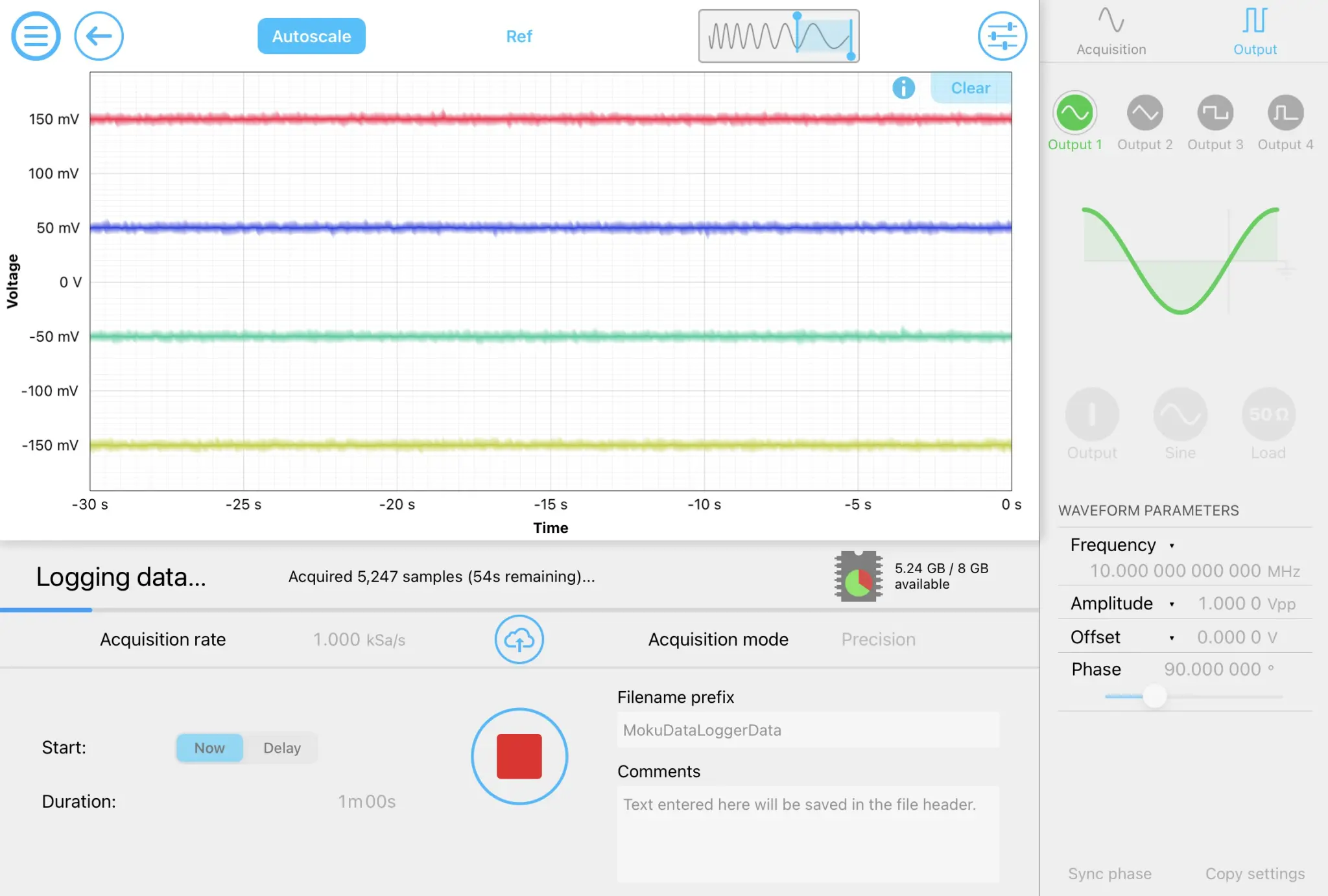Open the Offset units dropdown
The image size is (1328, 896).
pyautogui.click(x=1172, y=637)
